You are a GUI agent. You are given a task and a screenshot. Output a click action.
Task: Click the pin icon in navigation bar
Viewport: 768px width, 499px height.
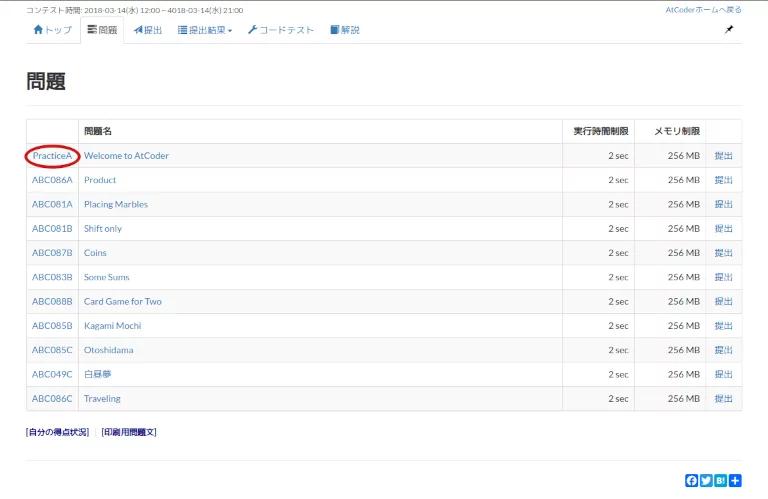coord(729,30)
